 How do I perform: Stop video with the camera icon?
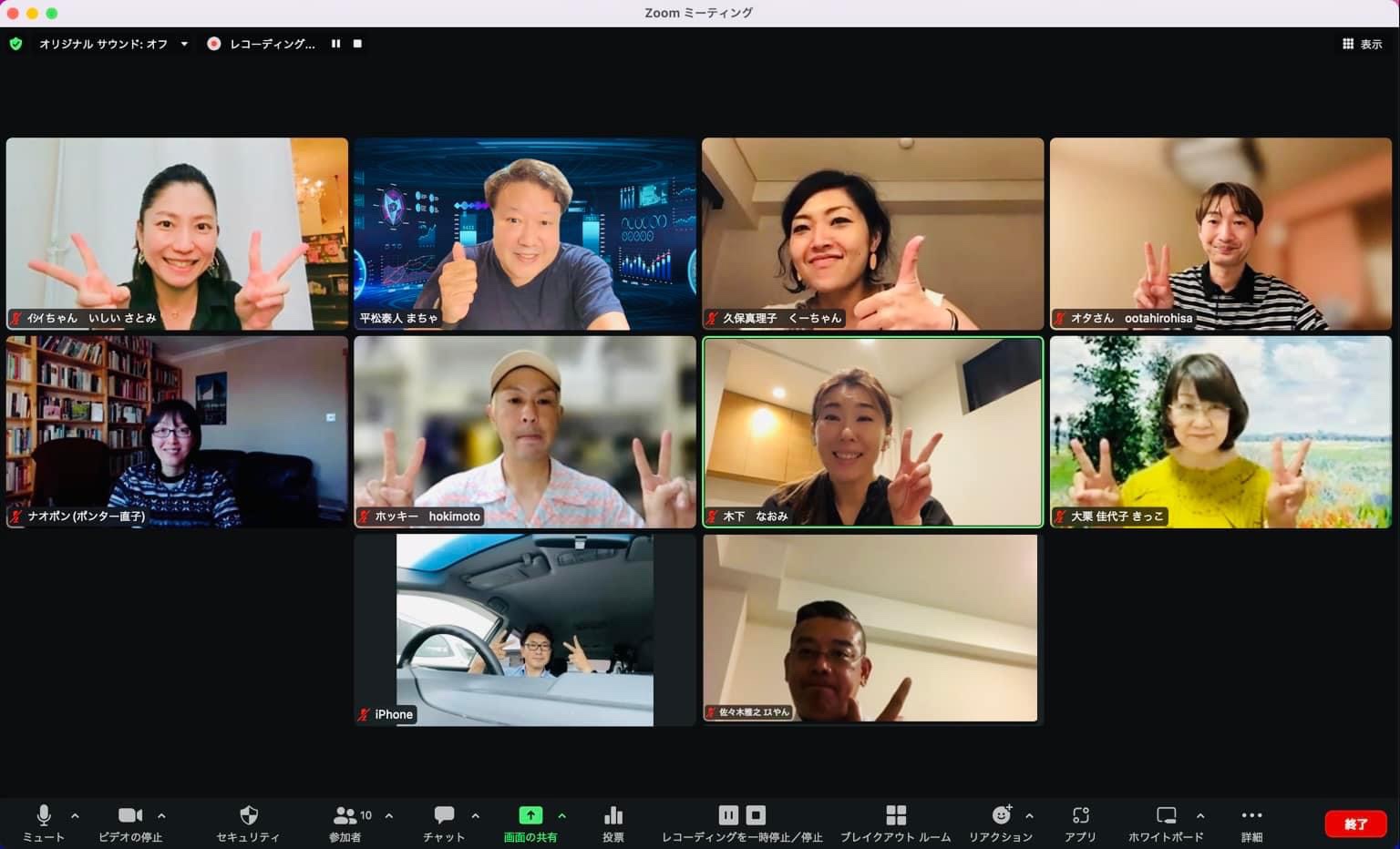130,814
